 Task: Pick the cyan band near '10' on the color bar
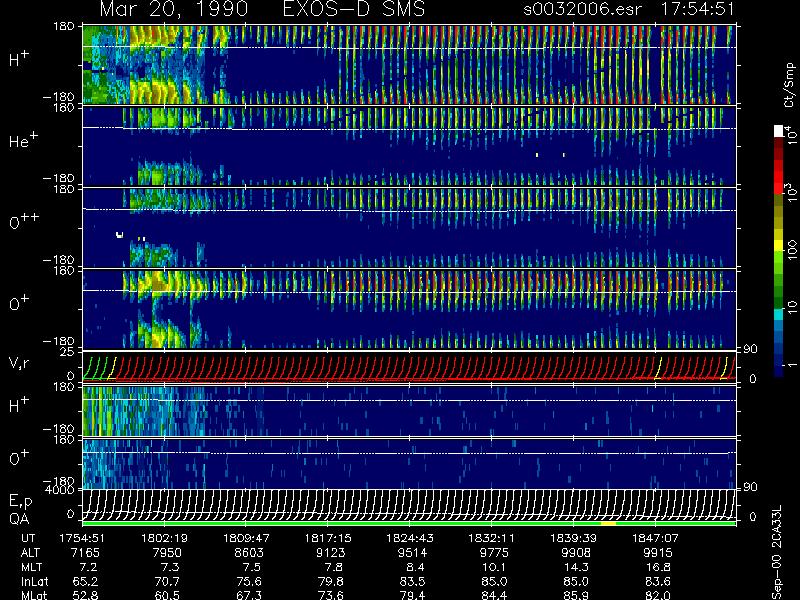779,314
